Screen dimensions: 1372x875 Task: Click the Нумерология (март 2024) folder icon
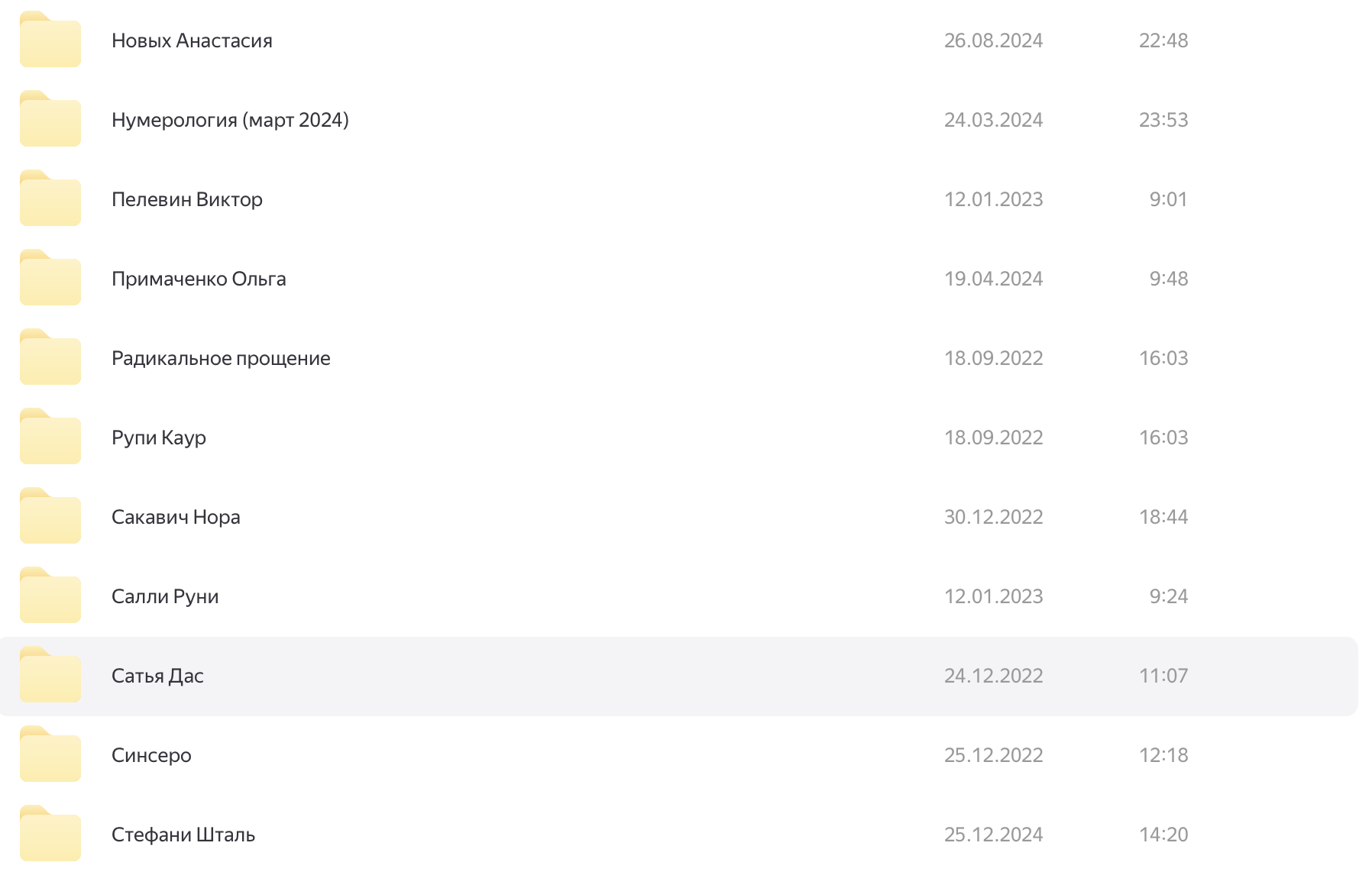coord(50,120)
